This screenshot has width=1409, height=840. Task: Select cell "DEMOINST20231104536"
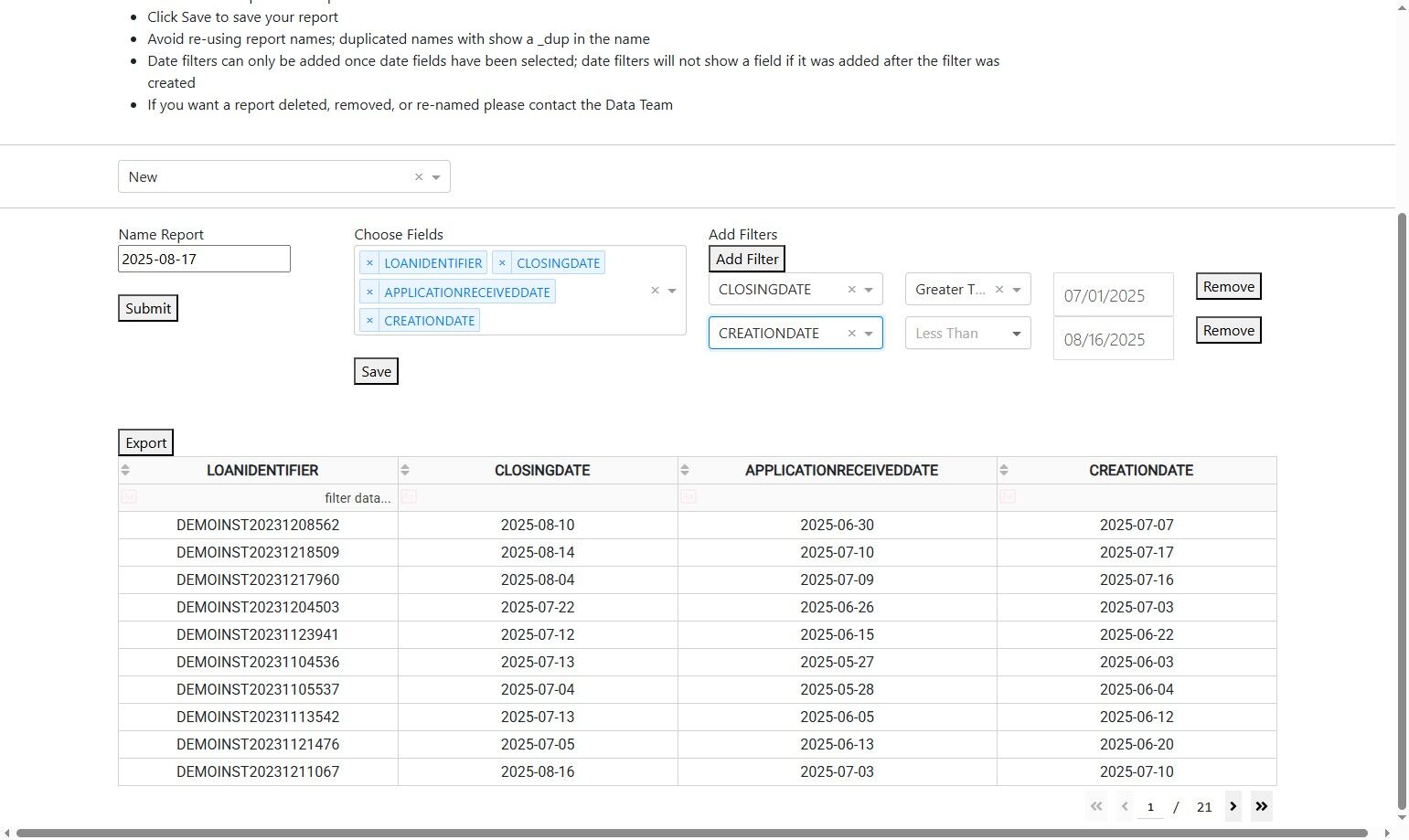258,663
